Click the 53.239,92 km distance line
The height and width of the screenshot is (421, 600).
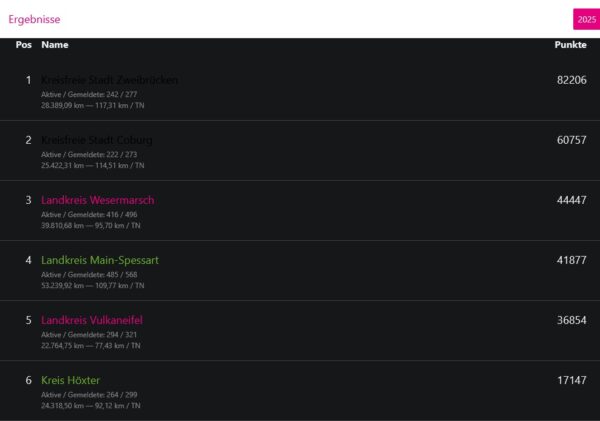click(x=91, y=286)
